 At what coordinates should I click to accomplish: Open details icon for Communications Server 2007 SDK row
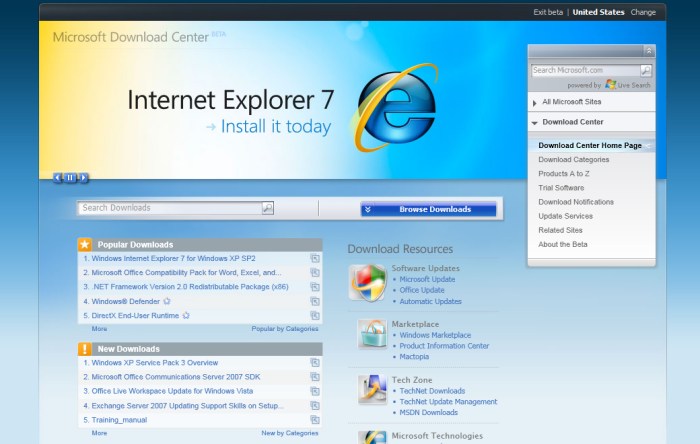click(315, 377)
